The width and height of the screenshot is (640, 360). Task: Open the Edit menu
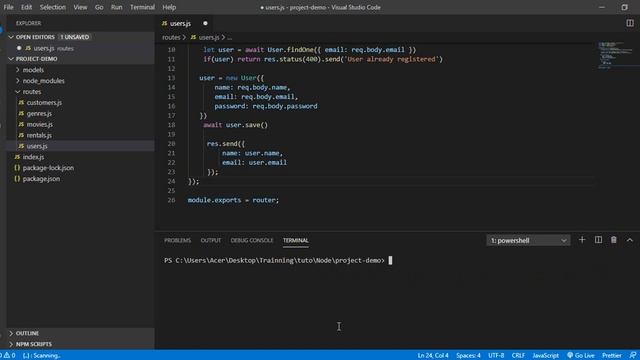tap(27, 7)
